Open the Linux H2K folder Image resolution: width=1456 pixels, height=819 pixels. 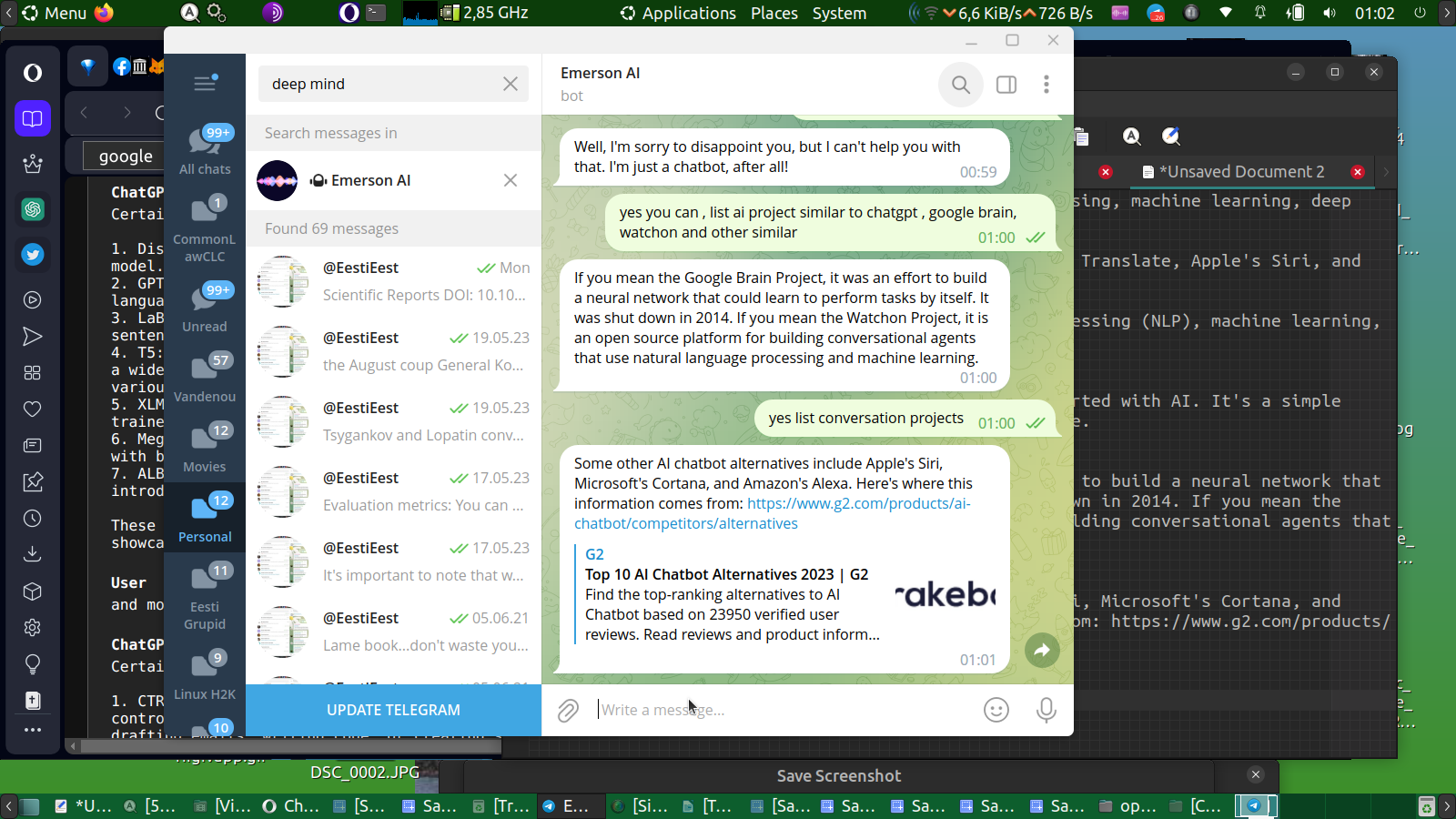[205, 675]
